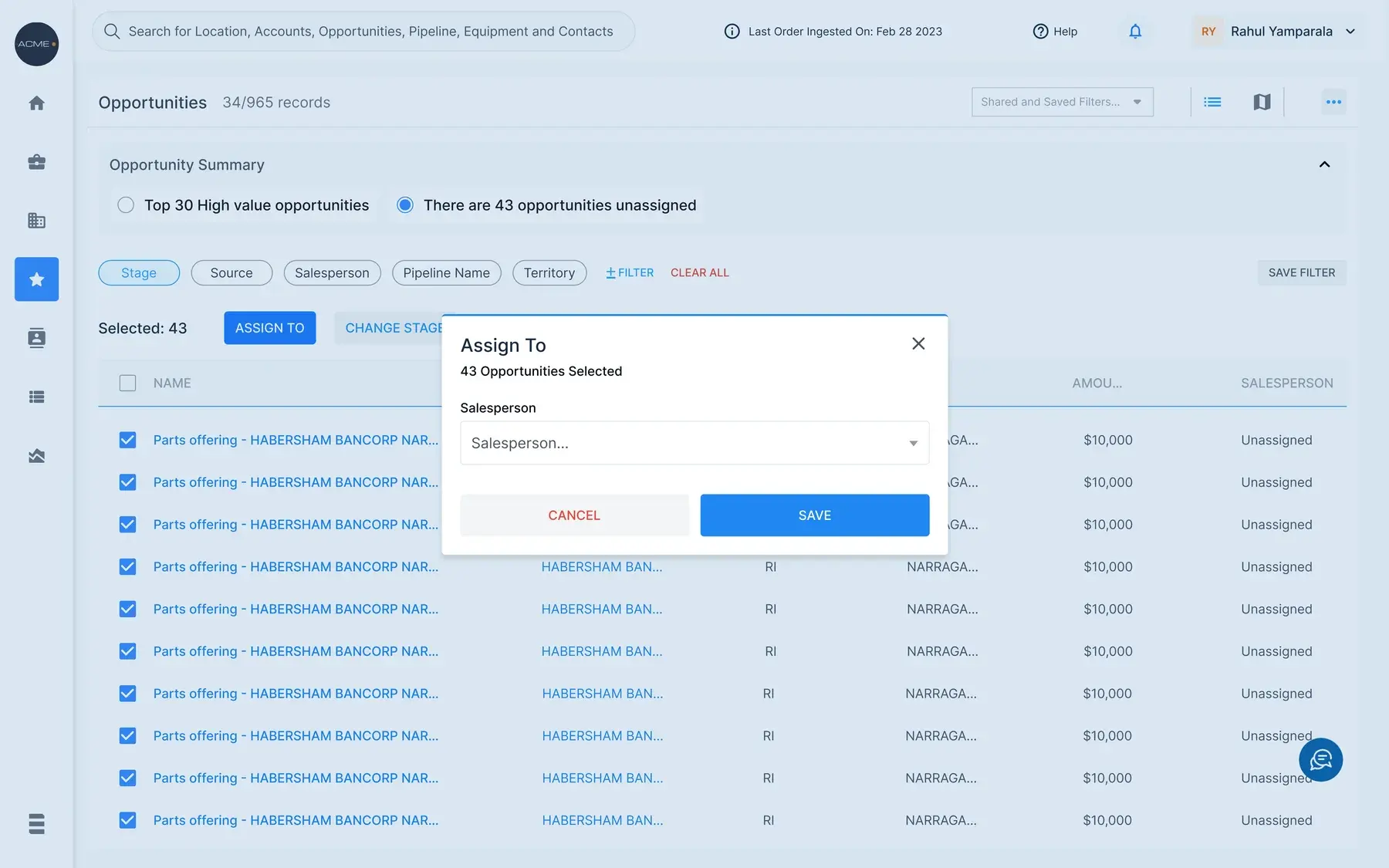Open the list sidebar icon
The image size is (1389, 868).
point(36,397)
